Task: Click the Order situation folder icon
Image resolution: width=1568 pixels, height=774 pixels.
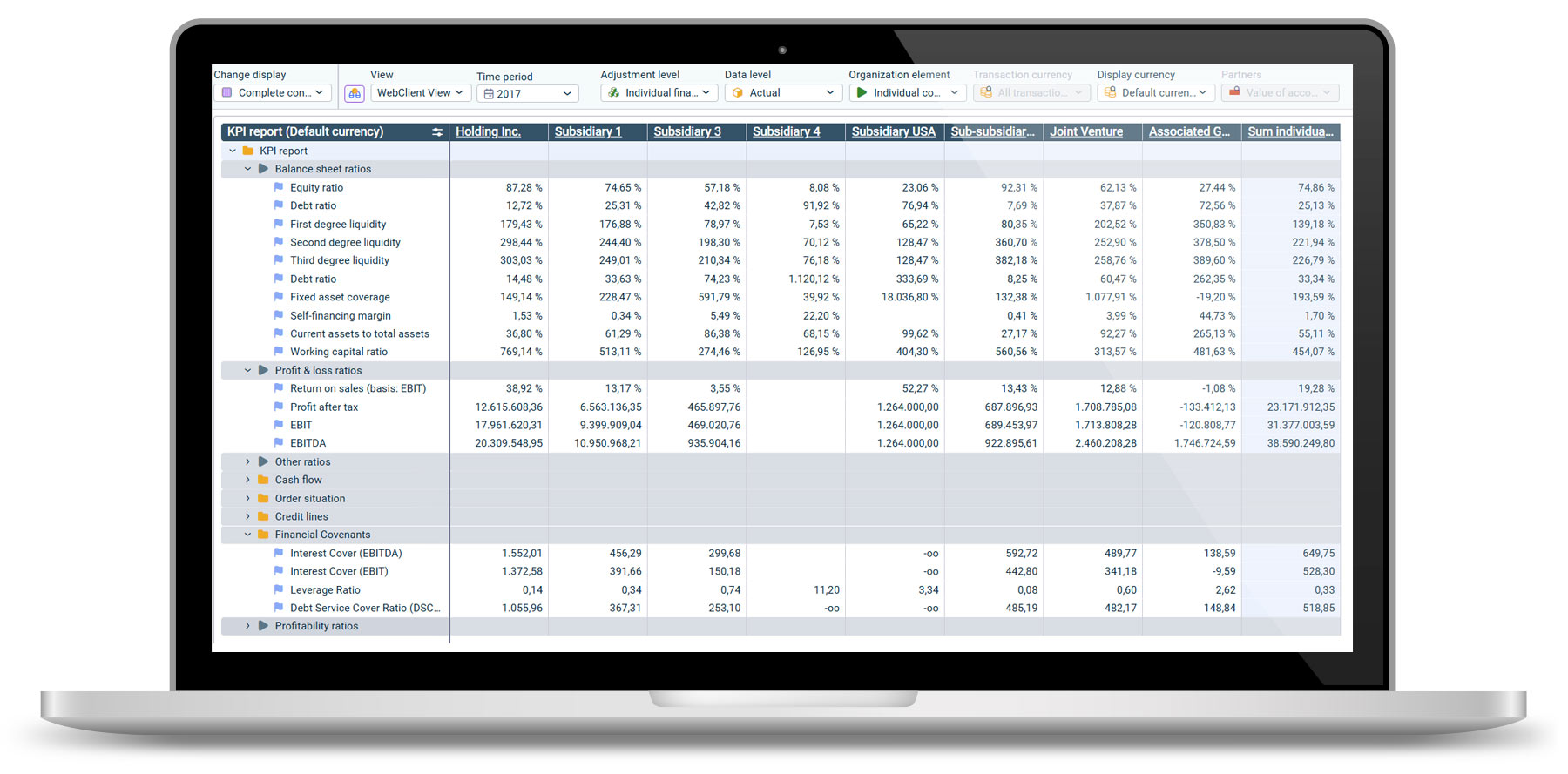Action: click(263, 498)
